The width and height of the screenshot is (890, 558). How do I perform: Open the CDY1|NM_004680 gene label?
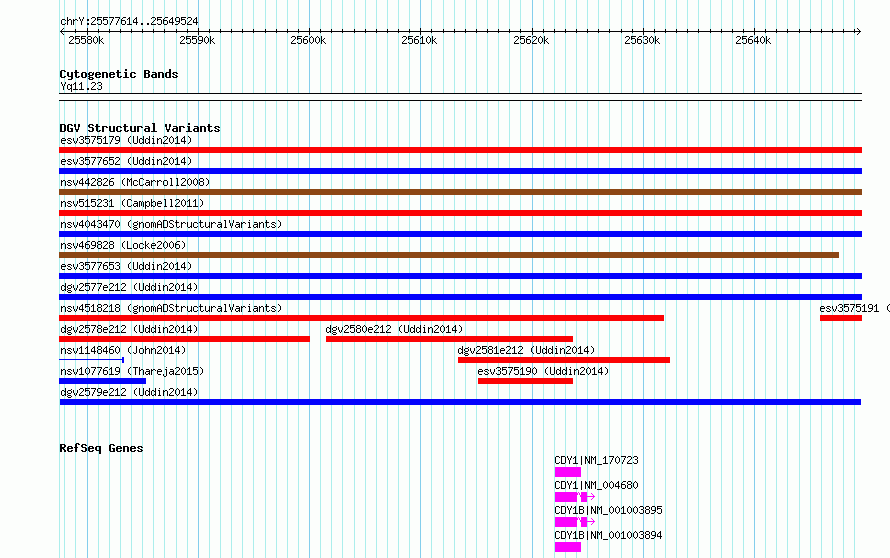[597, 485]
